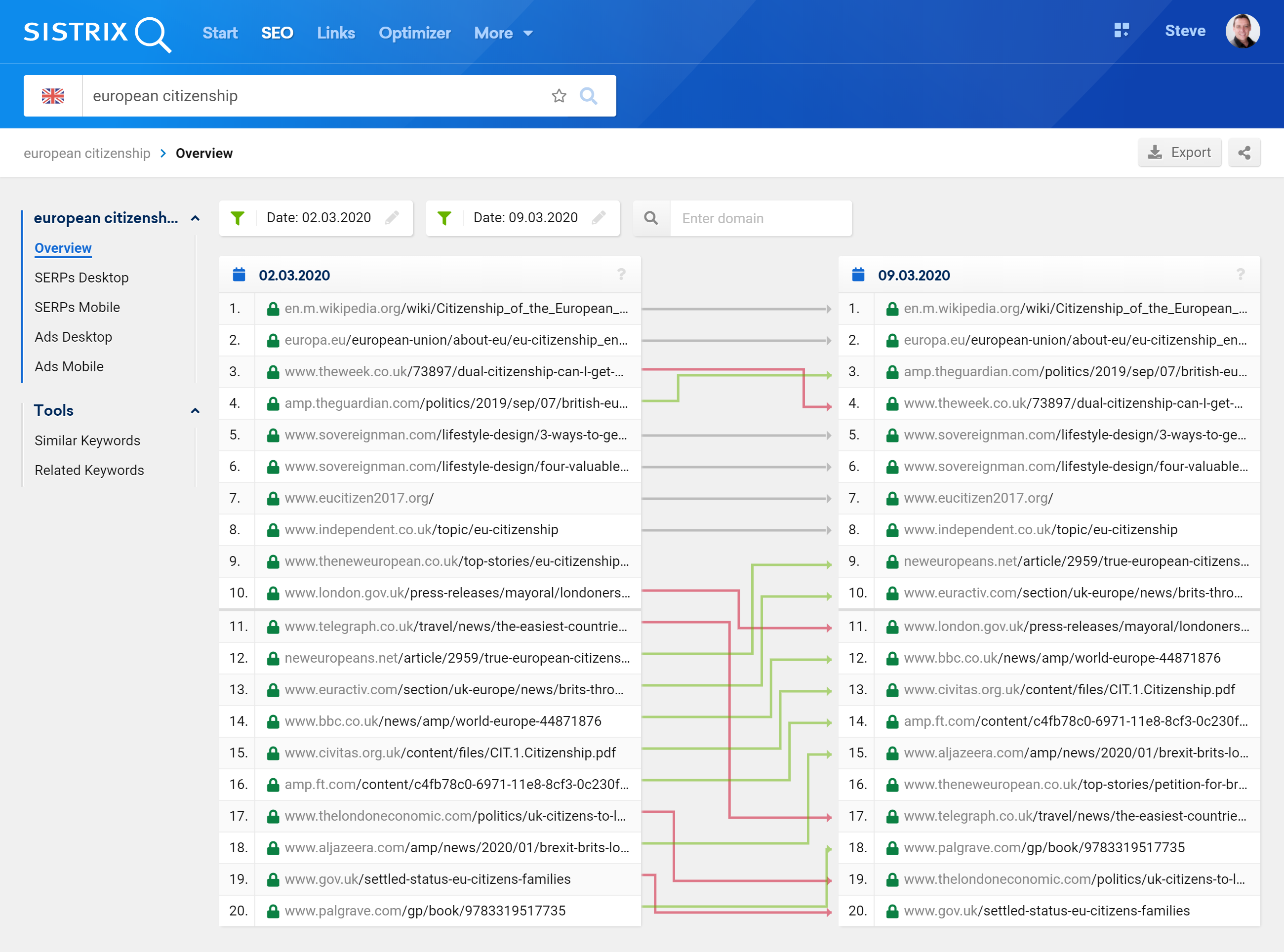Viewport: 1284px width, 952px height.
Task: Open Steve's profile avatar
Action: point(1243,31)
